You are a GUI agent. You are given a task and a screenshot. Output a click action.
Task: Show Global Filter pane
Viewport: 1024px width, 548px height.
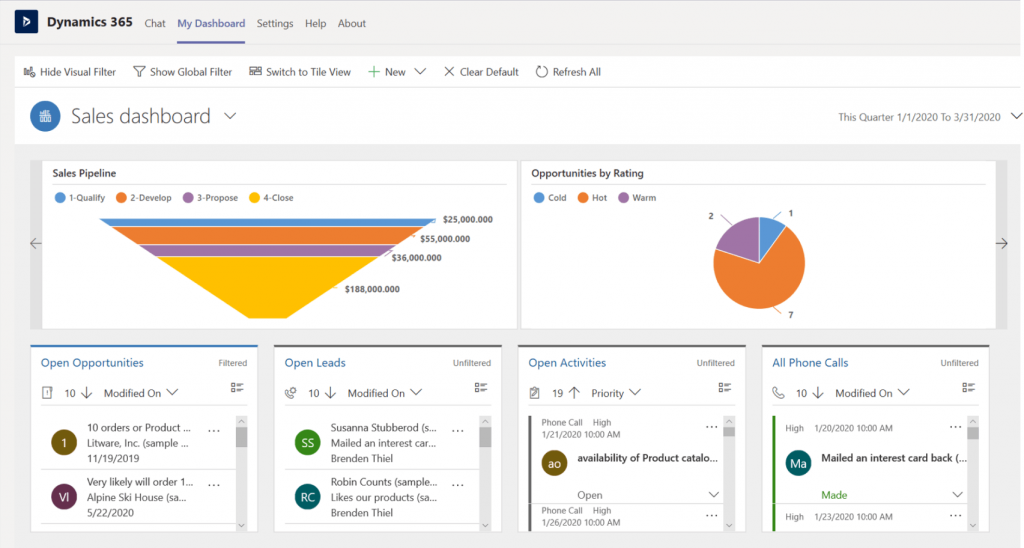[182, 72]
